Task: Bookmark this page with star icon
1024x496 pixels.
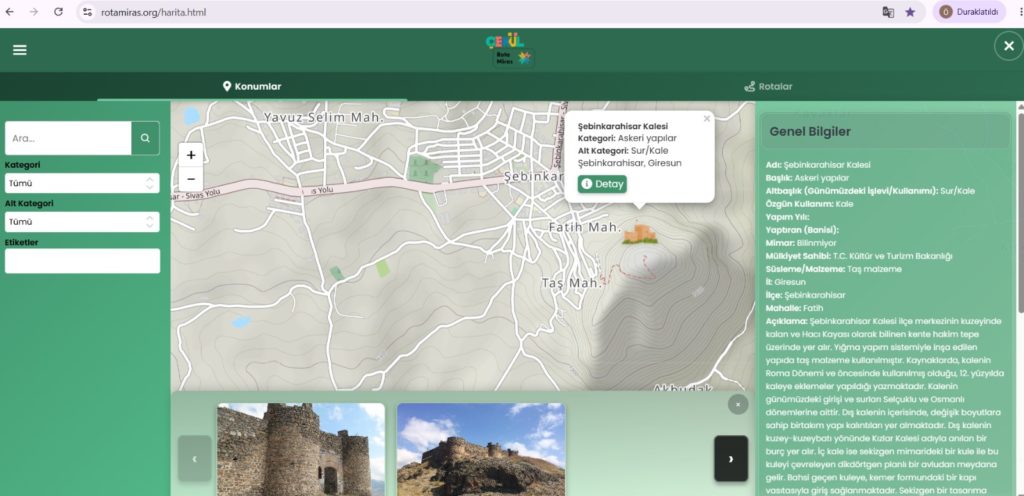Action: [910, 12]
